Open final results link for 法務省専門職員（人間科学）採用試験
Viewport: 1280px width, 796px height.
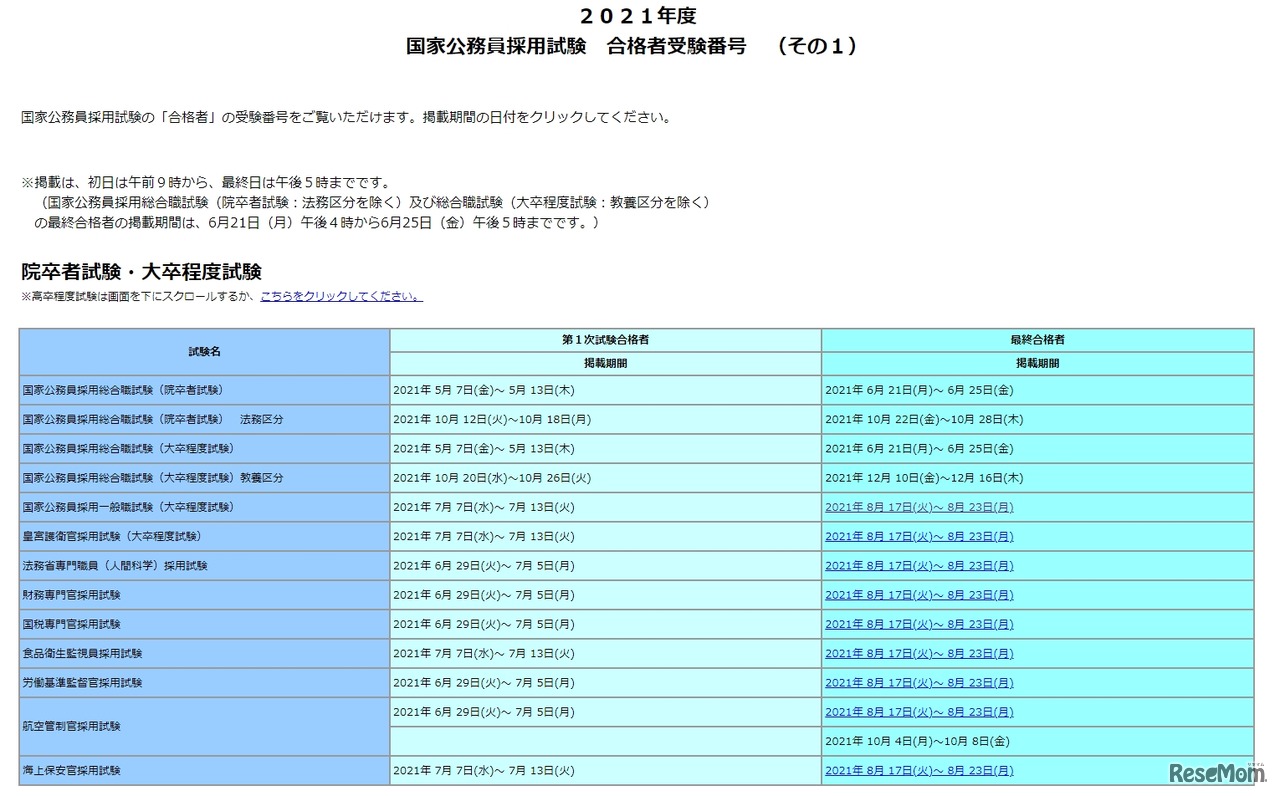(x=918, y=566)
